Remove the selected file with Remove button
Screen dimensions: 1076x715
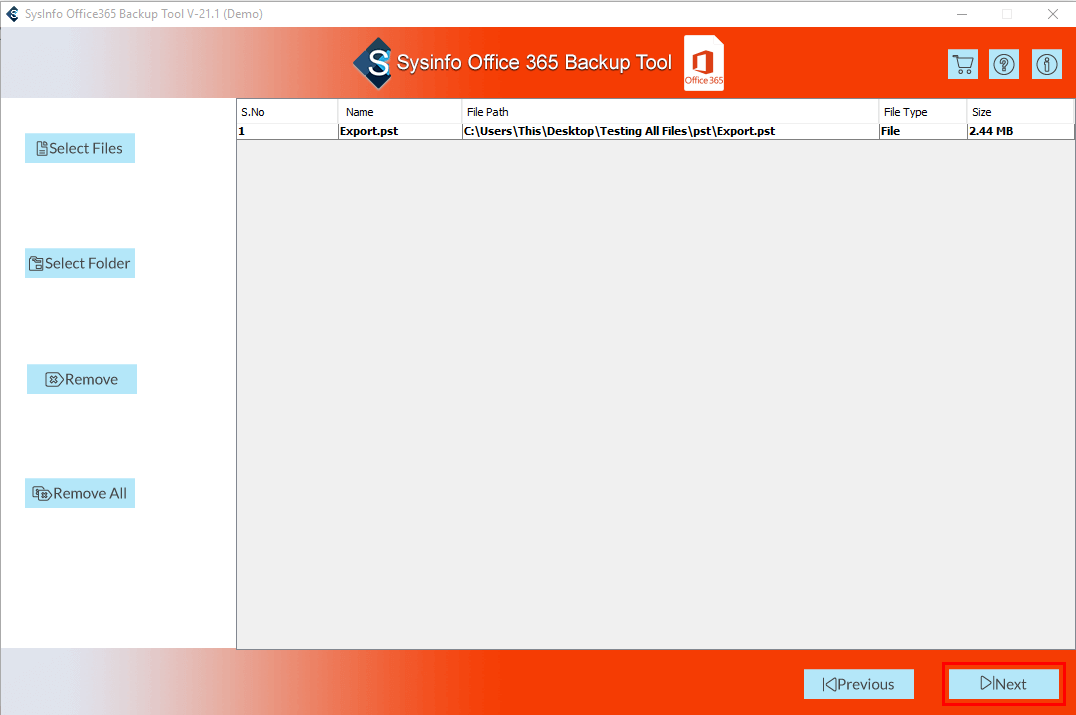(x=82, y=379)
